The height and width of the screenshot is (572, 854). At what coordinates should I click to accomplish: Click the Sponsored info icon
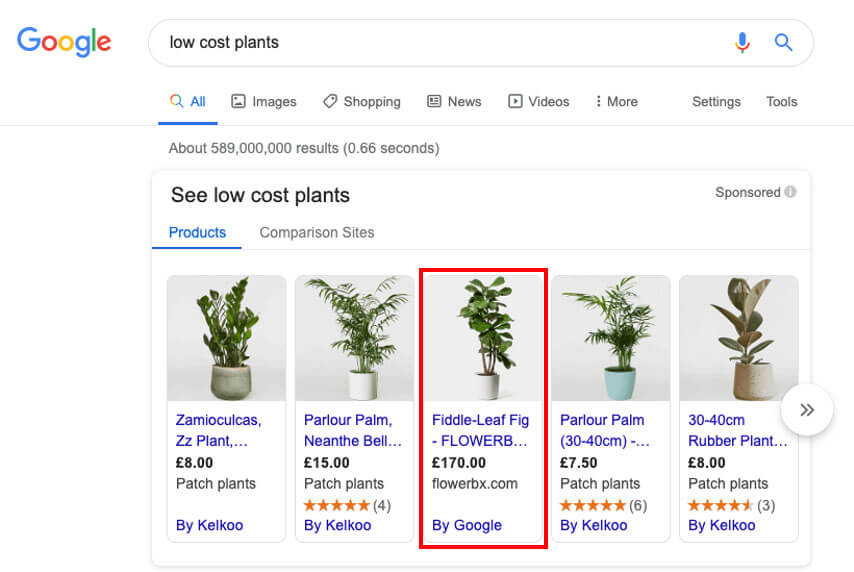[x=790, y=192]
